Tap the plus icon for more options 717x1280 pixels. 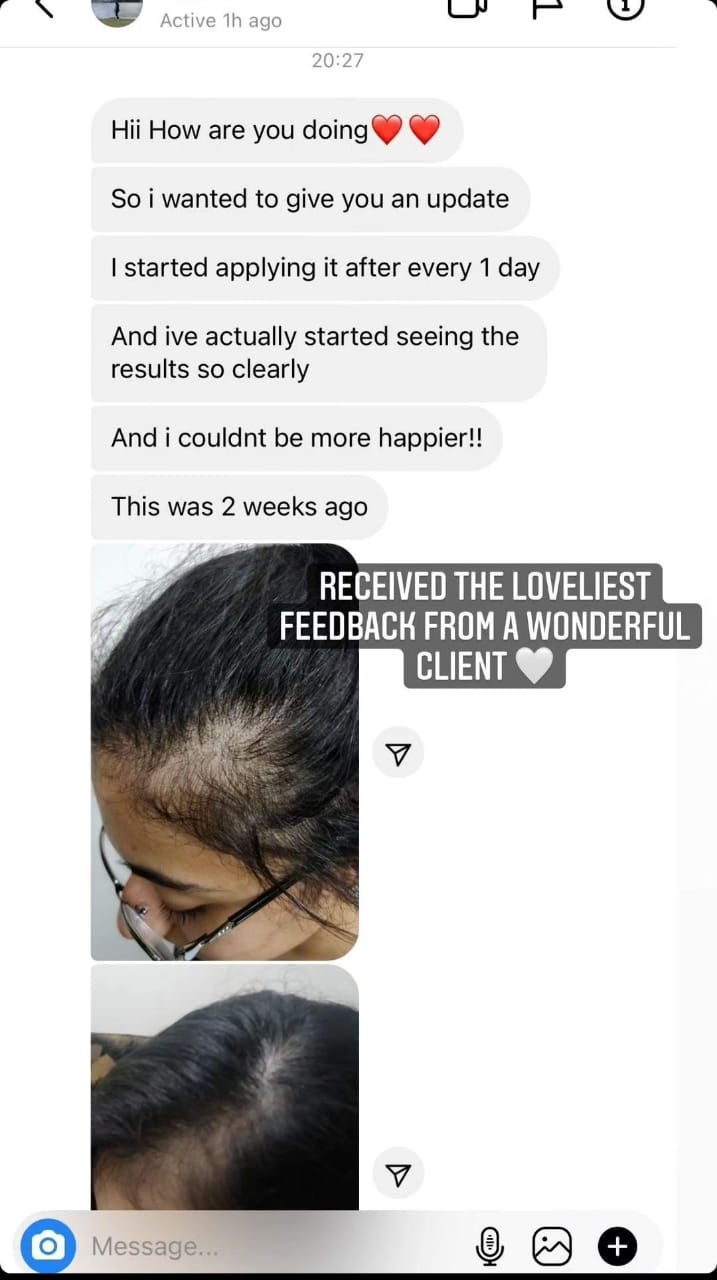(x=617, y=1246)
